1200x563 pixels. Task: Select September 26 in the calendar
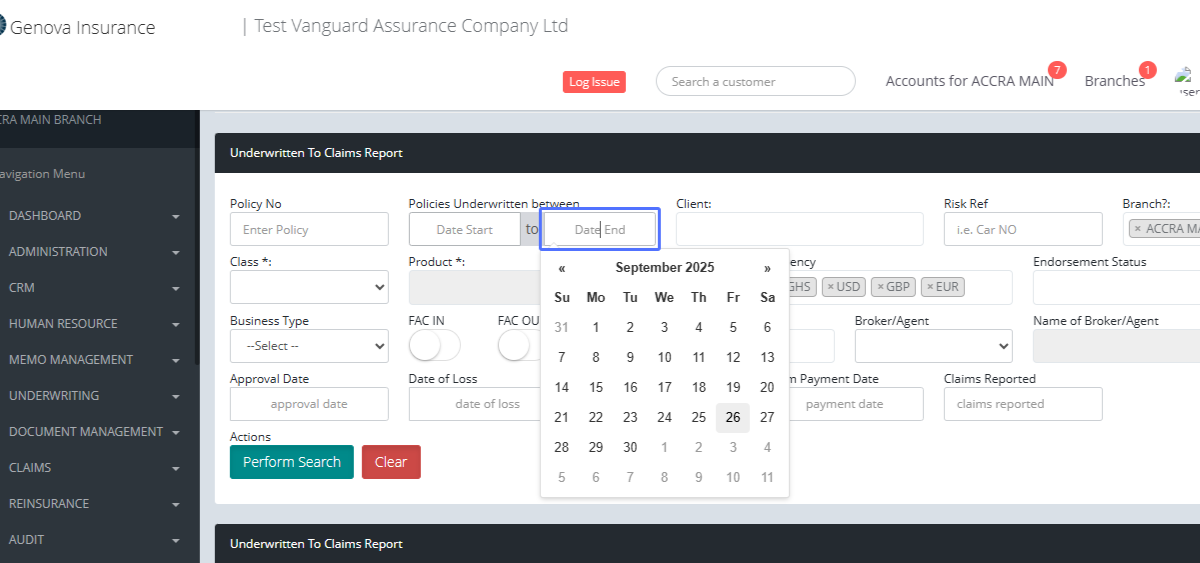733,418
